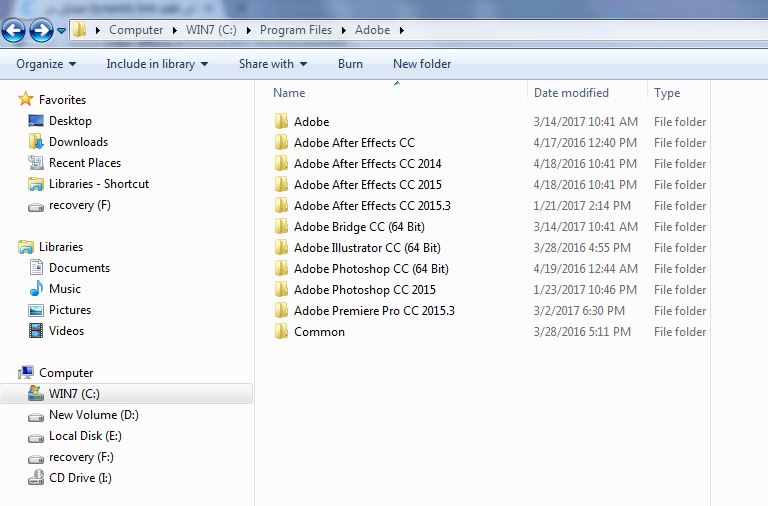Click the Libraries heading label

pyautogui.click(x=61, y=247)
